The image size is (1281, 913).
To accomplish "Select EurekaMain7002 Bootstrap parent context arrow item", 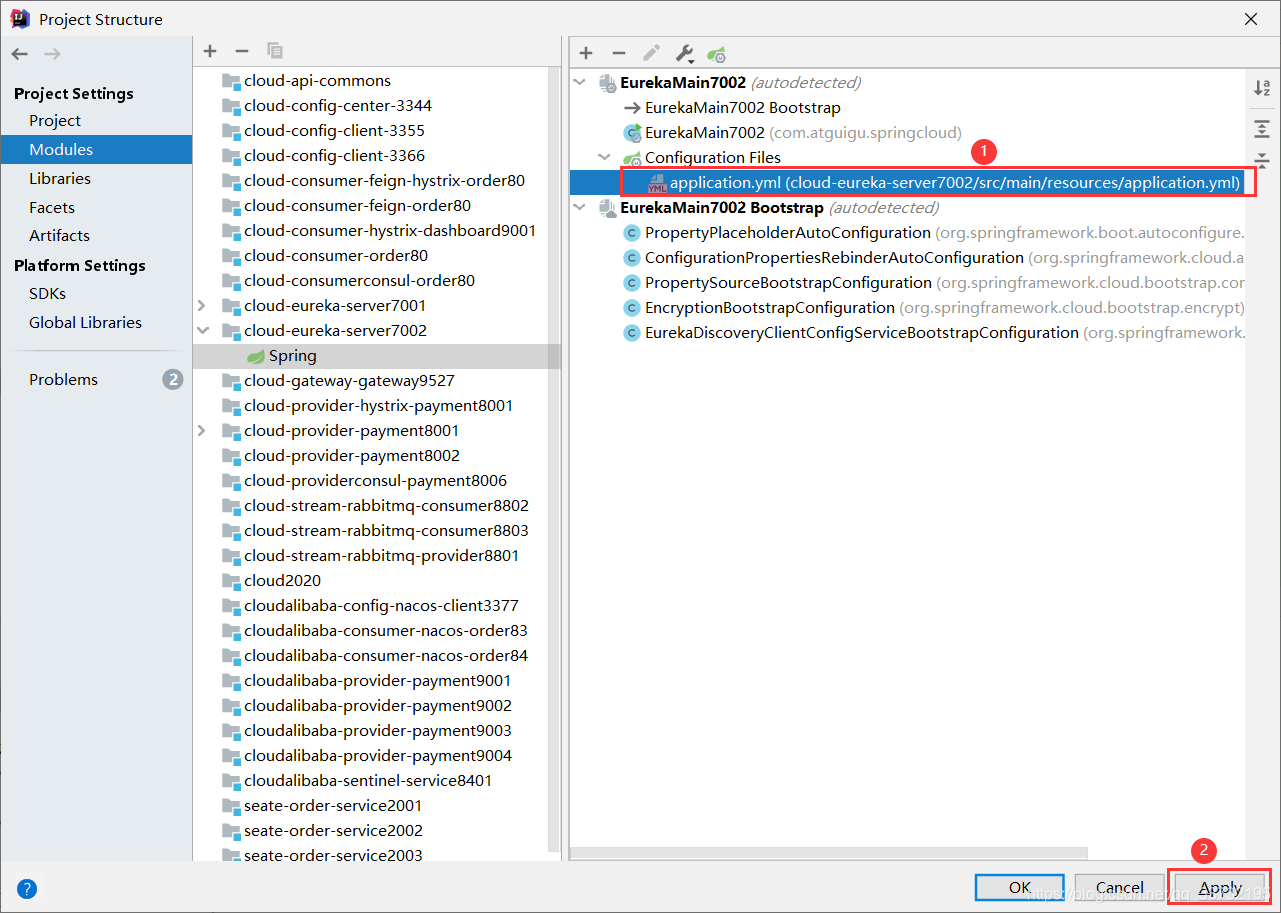I will point(742,107).
